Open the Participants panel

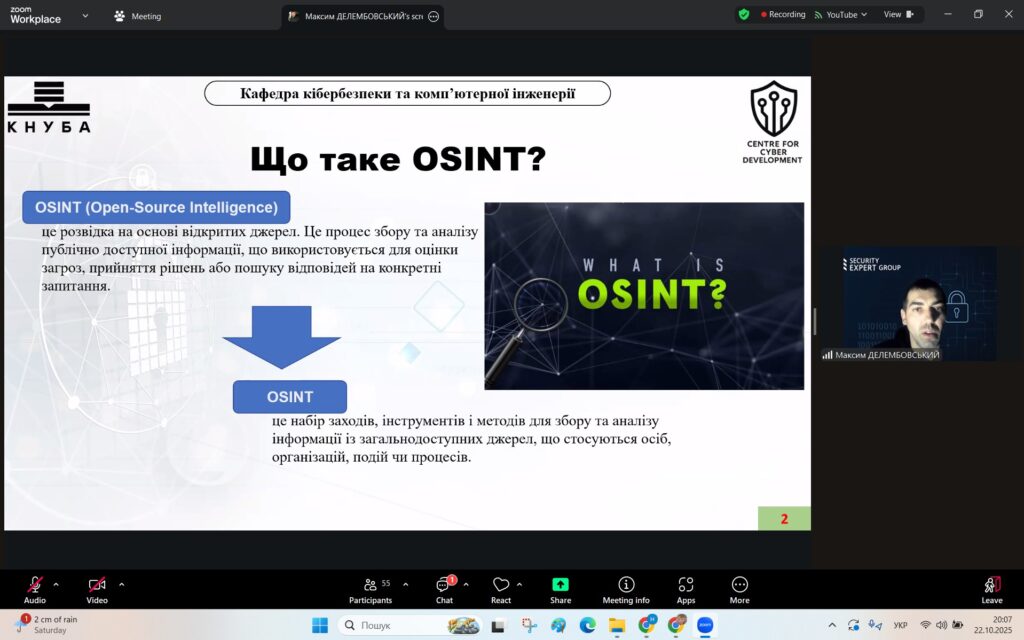(x=370, y=588)
